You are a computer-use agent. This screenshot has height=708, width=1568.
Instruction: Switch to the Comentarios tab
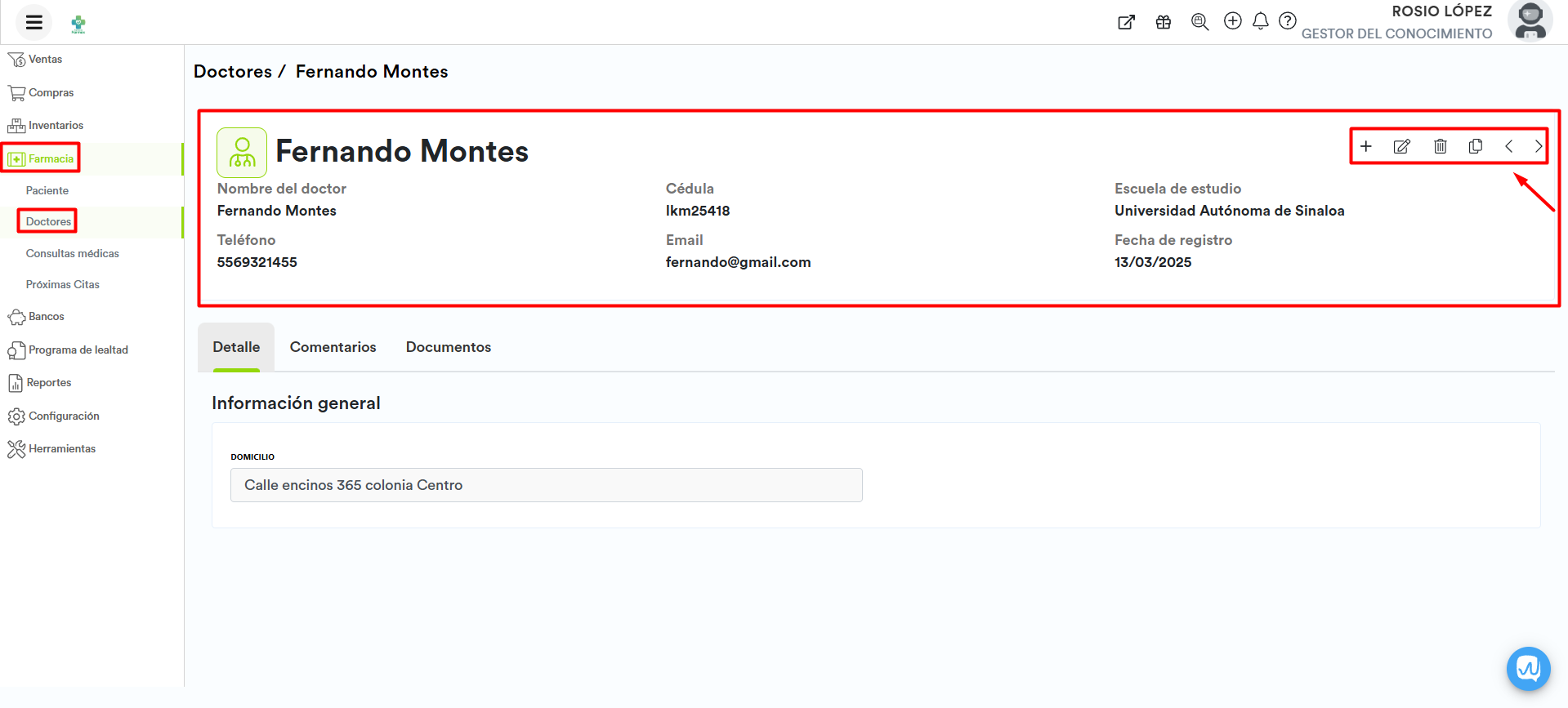tap(333, 347)
